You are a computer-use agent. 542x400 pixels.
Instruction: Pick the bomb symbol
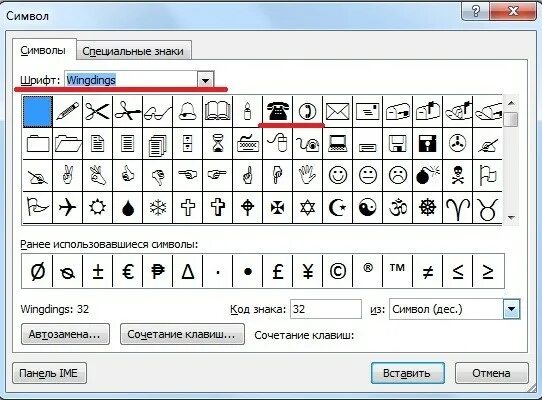(428, 176)
